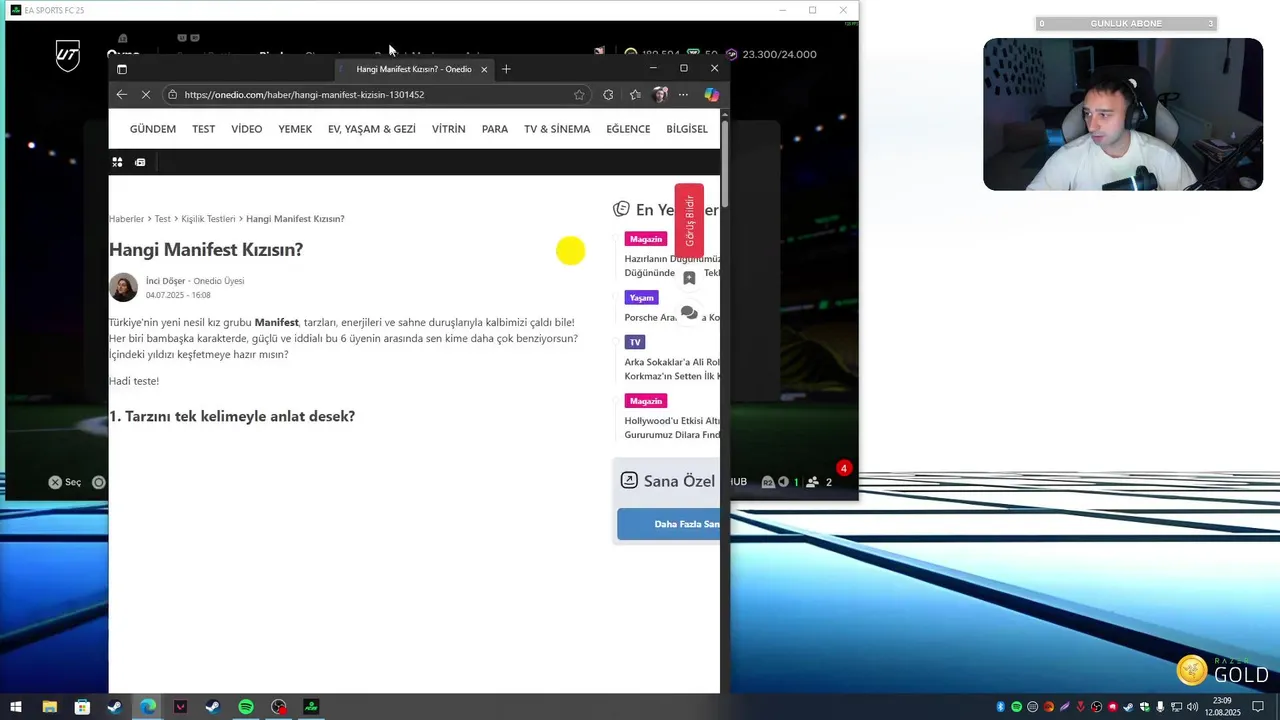Open the Porsche news headline
The image size is (1280, 720).
pyautogui.click(x=672, y=318)
